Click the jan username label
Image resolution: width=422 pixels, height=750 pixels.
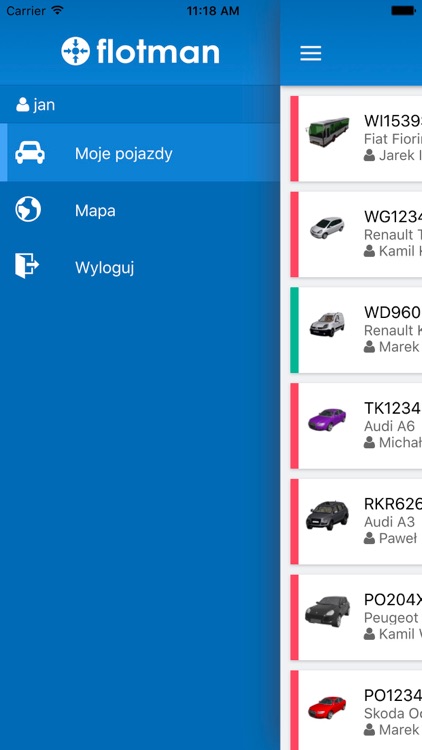click(x=44, y=105)
